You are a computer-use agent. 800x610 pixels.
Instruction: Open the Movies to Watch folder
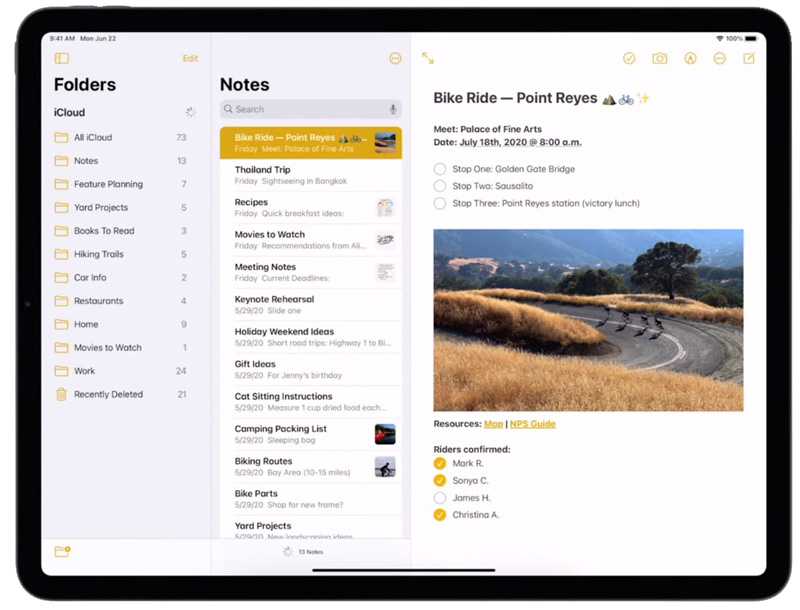[120, 348]
